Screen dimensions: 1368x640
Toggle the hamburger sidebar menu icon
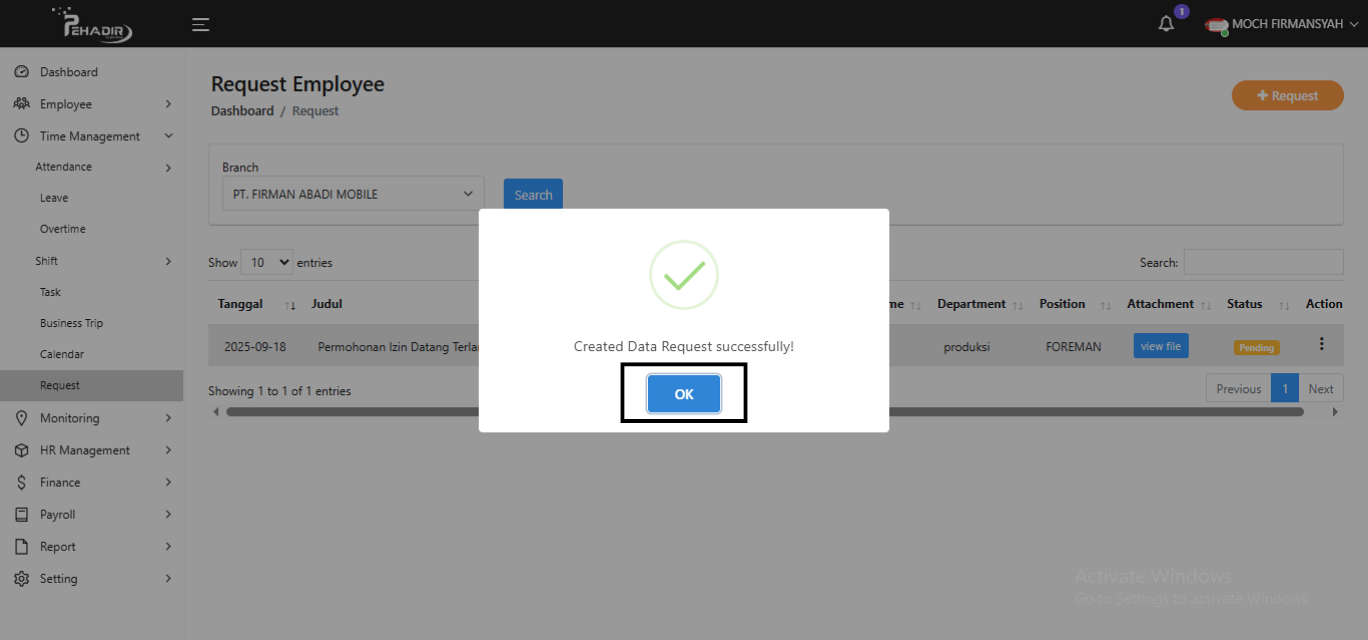point(201,24)
